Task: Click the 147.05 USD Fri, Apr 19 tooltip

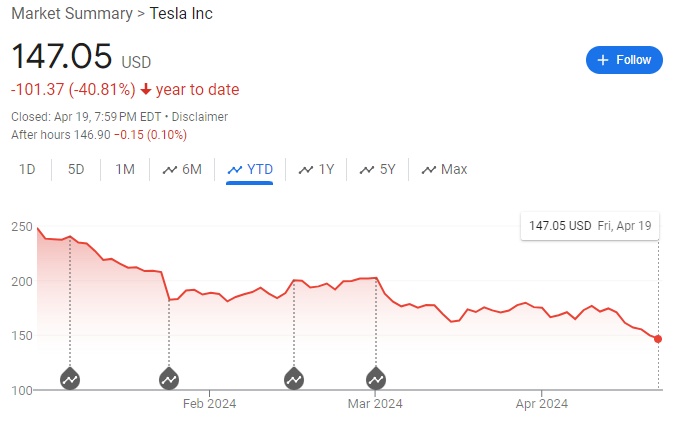Action: [x=588, y=226]
